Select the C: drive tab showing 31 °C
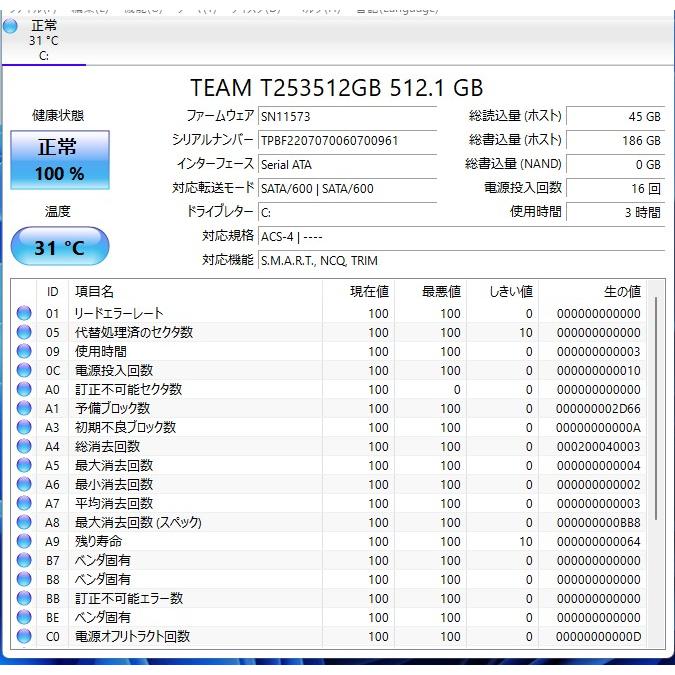This screenshot has height=675, width=675. coord(44,40)
